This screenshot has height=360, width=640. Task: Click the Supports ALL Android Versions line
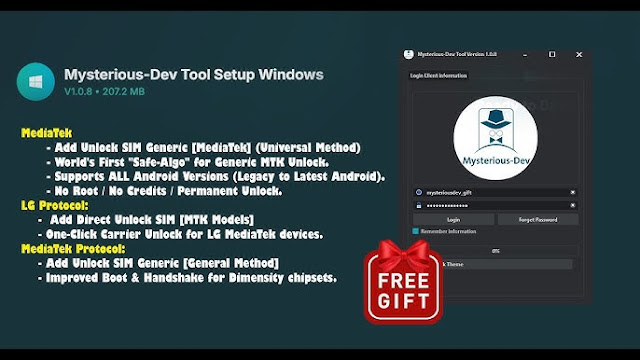point(216,177)
